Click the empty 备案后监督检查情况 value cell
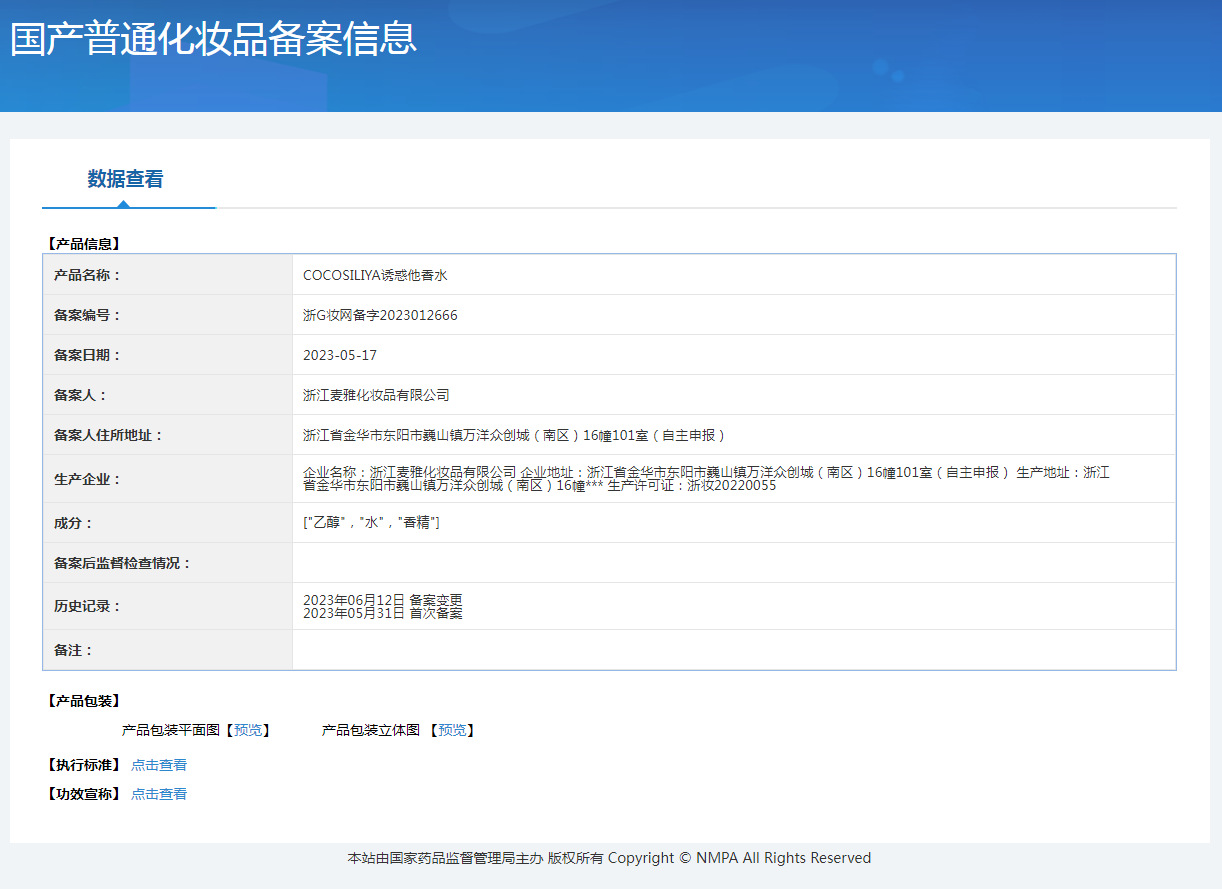This screenshot has width=1222, height=889. [733, 563]
